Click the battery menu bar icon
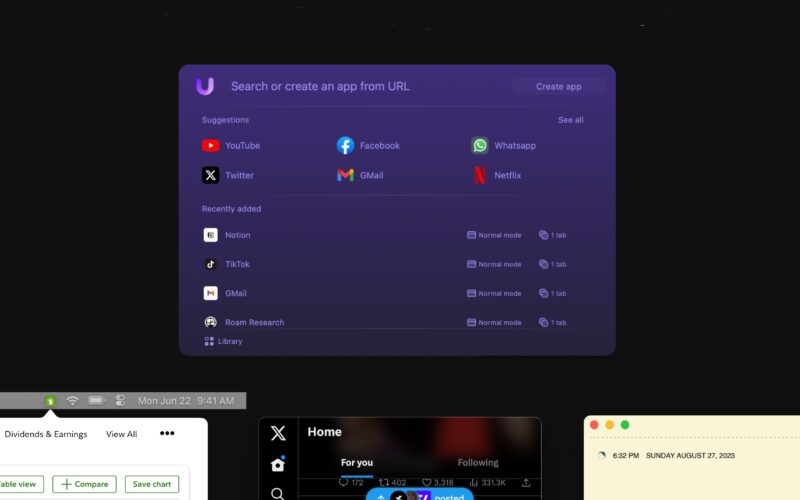The height and width of the screenshot is (500, 800). click(96, 401)
